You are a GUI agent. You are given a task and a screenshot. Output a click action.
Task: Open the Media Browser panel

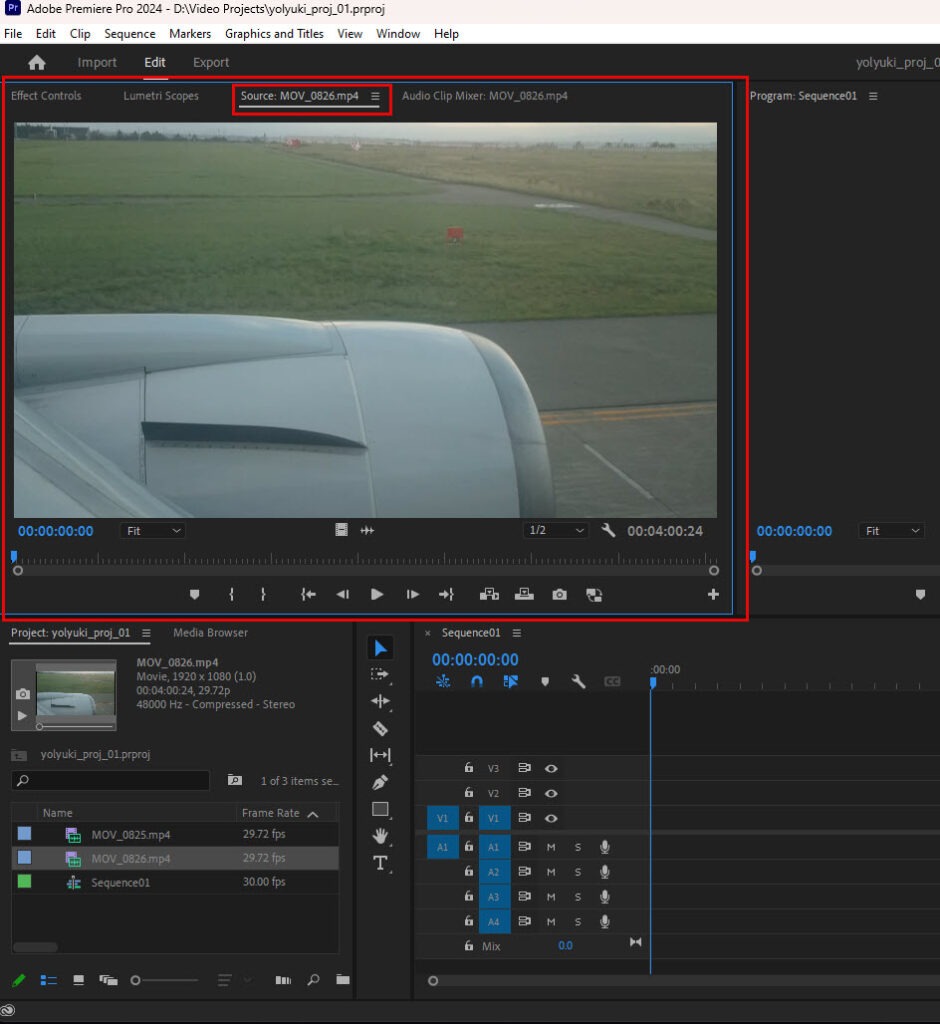pyautogui.click(x=210, y=632)
